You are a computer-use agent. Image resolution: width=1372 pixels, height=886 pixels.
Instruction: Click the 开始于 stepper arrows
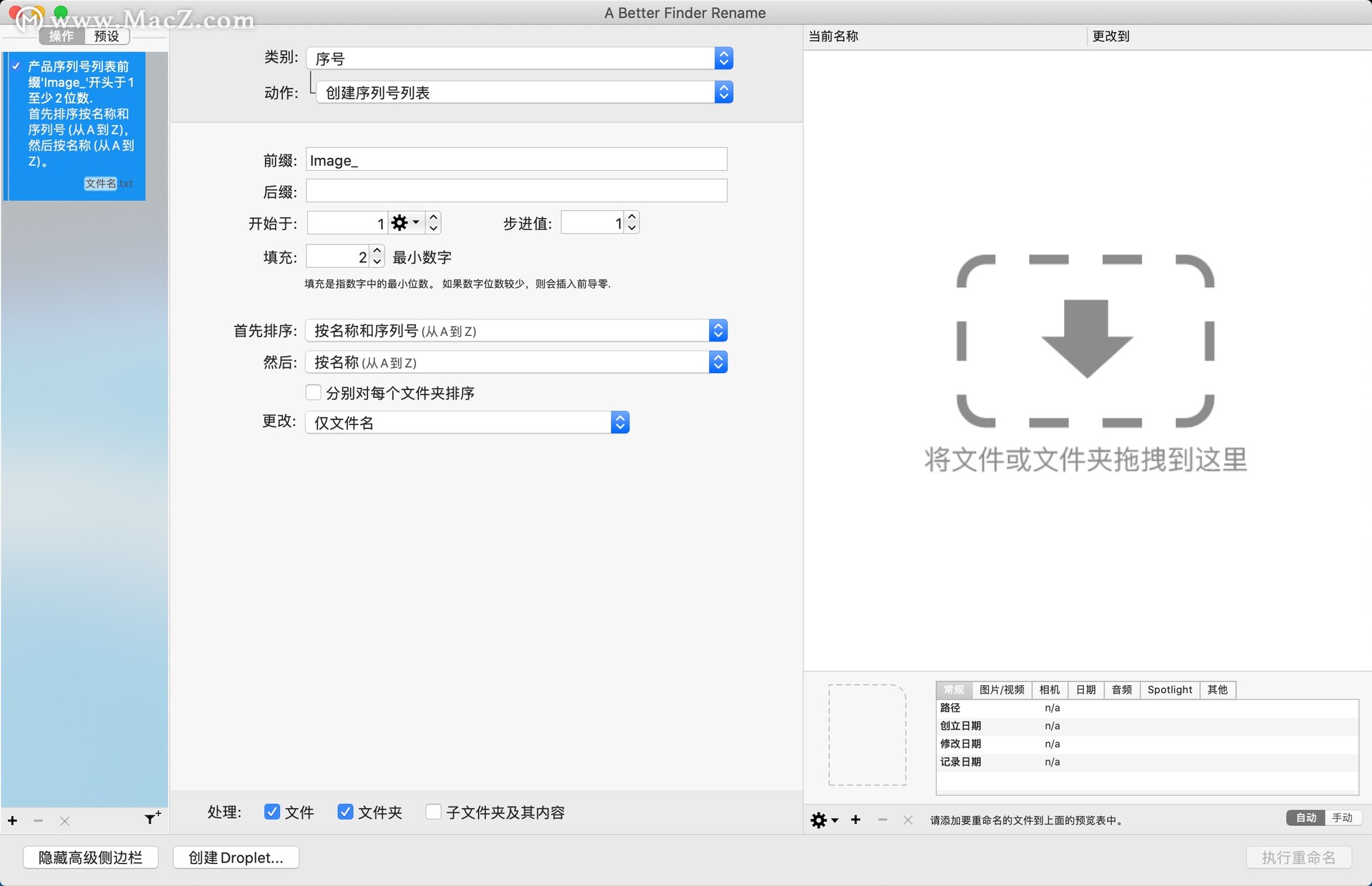[434, 223]
